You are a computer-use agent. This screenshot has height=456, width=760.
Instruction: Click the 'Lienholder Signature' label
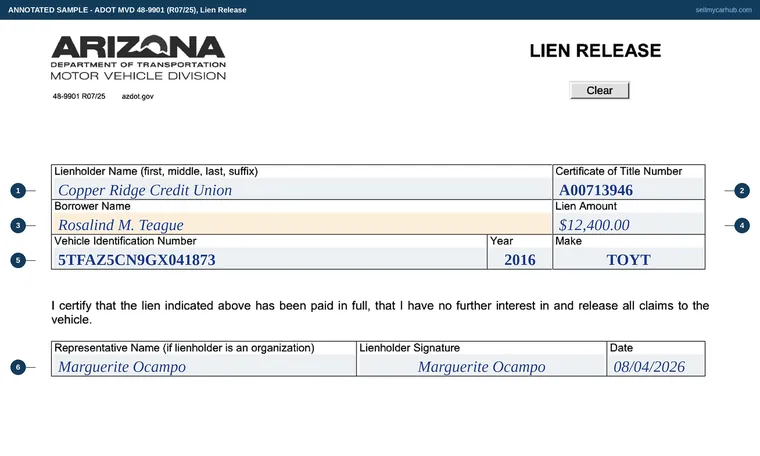coord(410,348)
